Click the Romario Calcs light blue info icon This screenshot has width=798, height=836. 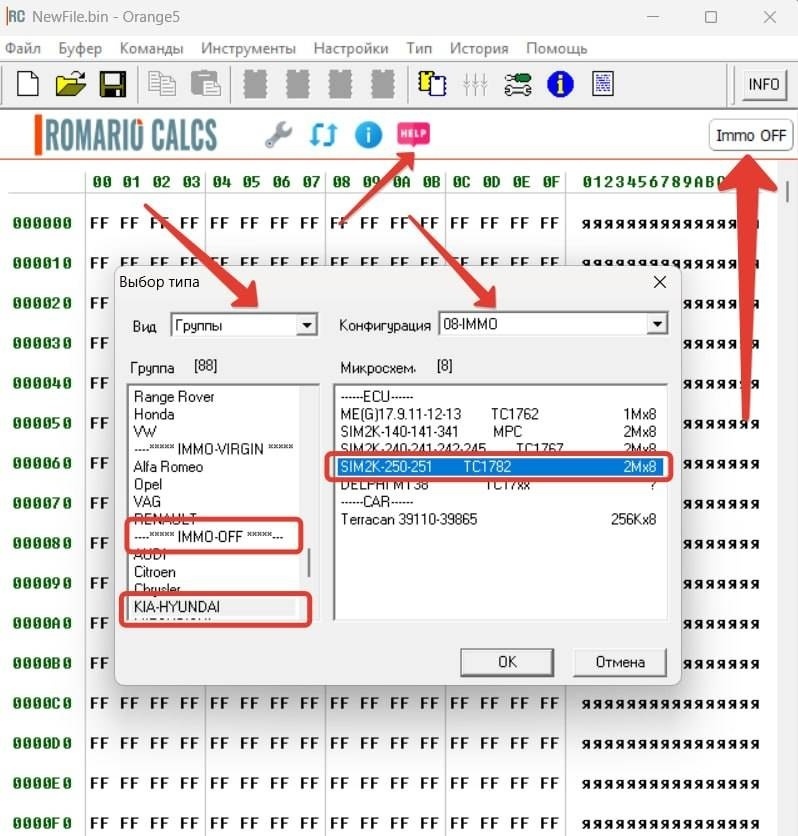[368, 134]
